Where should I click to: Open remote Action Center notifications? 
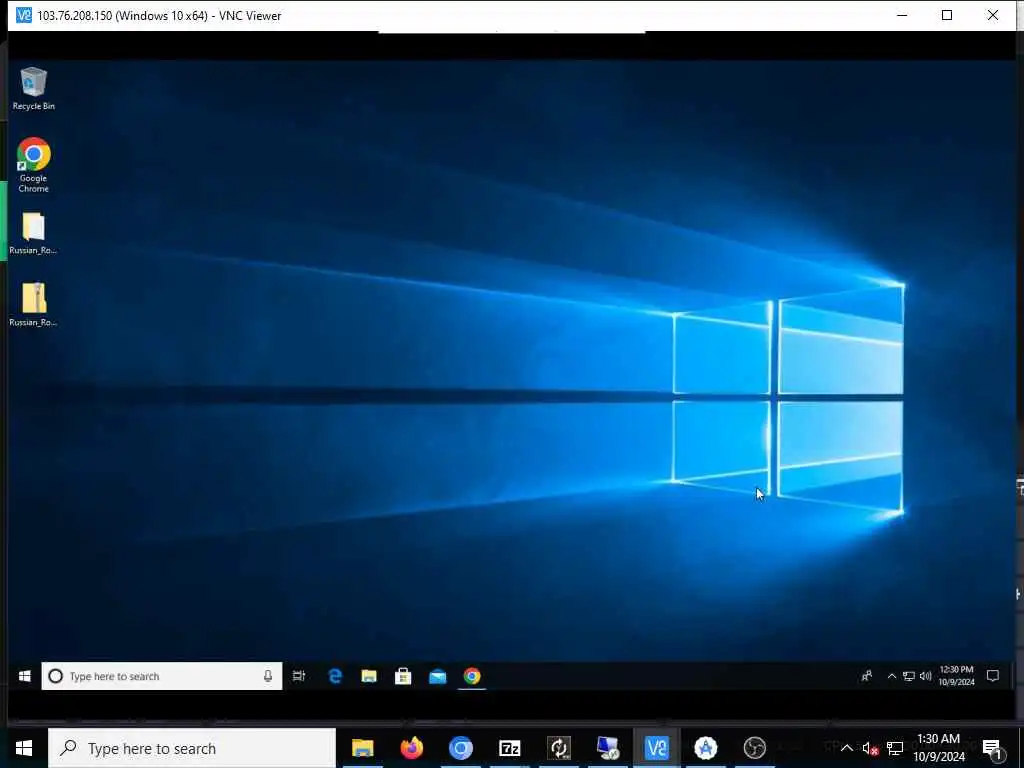[x=993, y=676]
